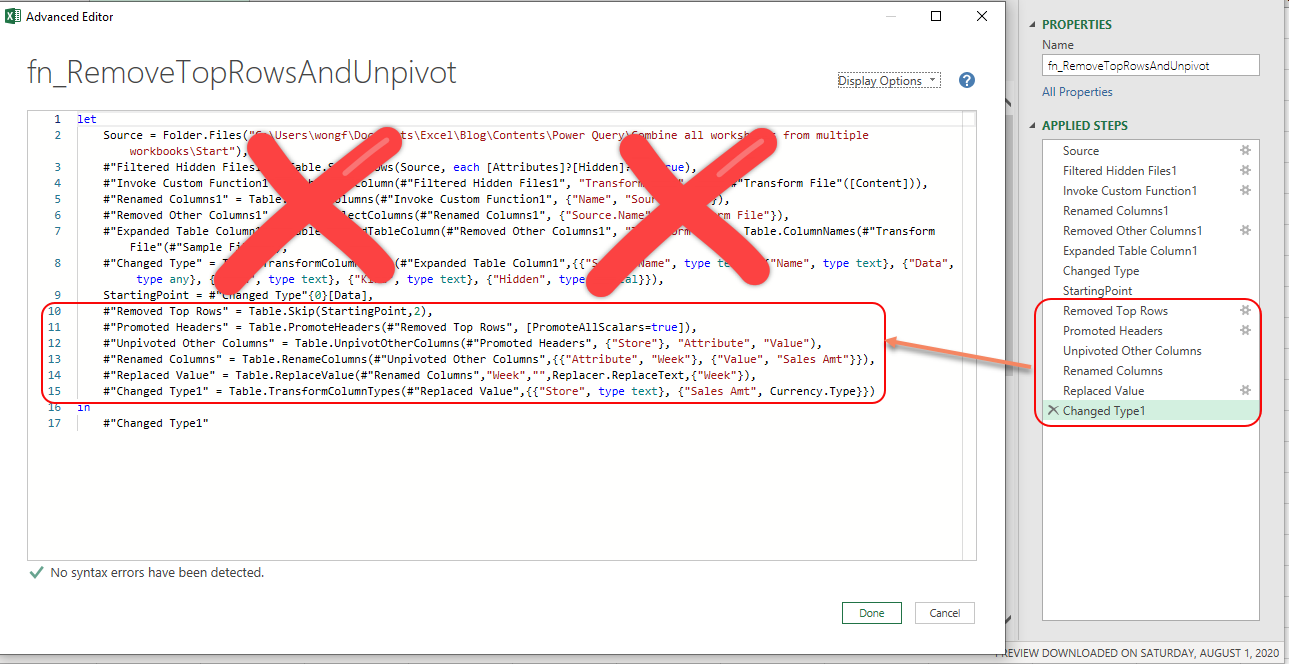Maximize the Advanced Editor window
Screen dimensions: 1289x664
(936, 16)
